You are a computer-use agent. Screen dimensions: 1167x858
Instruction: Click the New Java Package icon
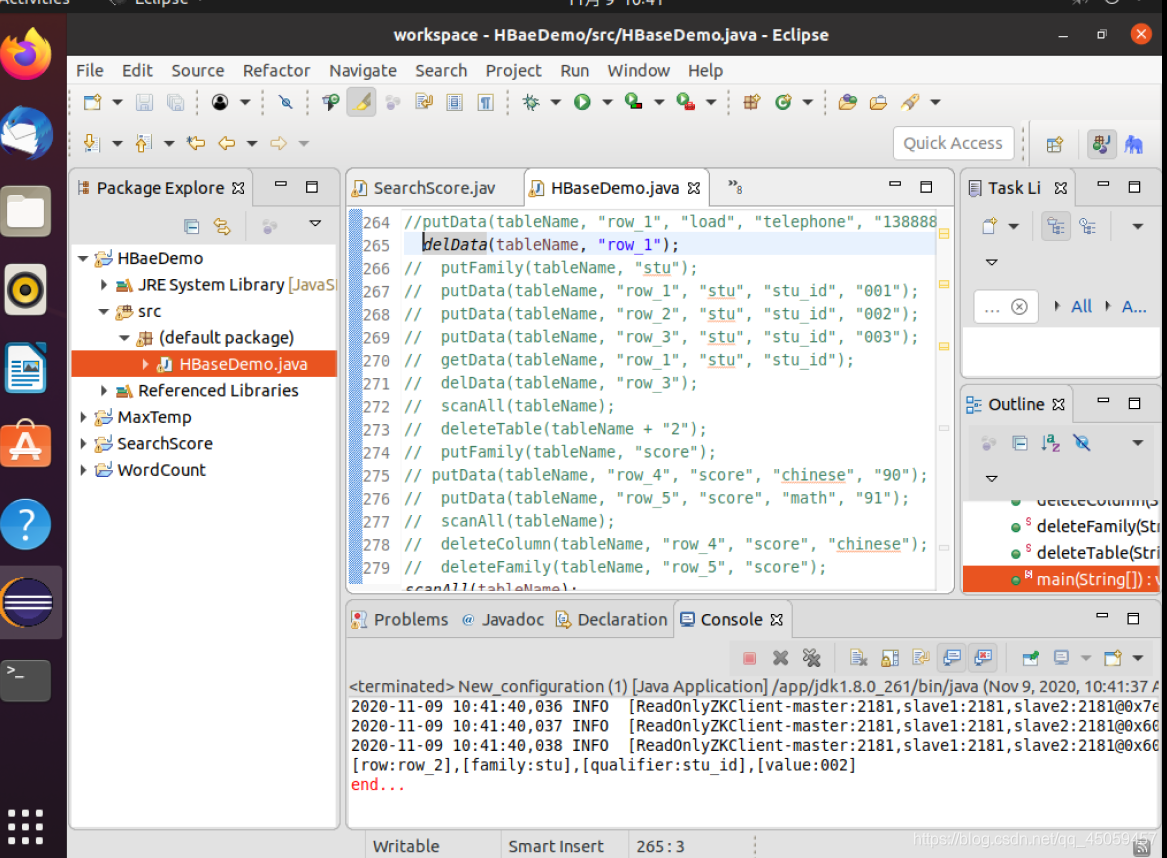[x=752, y=102]
